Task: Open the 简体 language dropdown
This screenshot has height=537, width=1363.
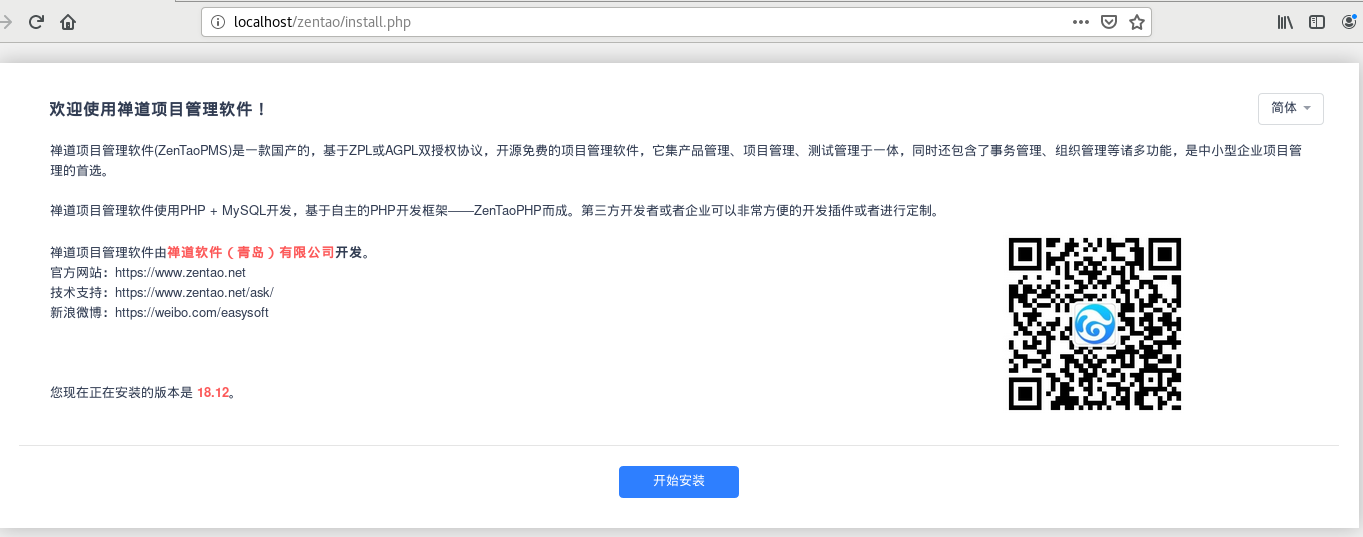Action: (1290, 109)
